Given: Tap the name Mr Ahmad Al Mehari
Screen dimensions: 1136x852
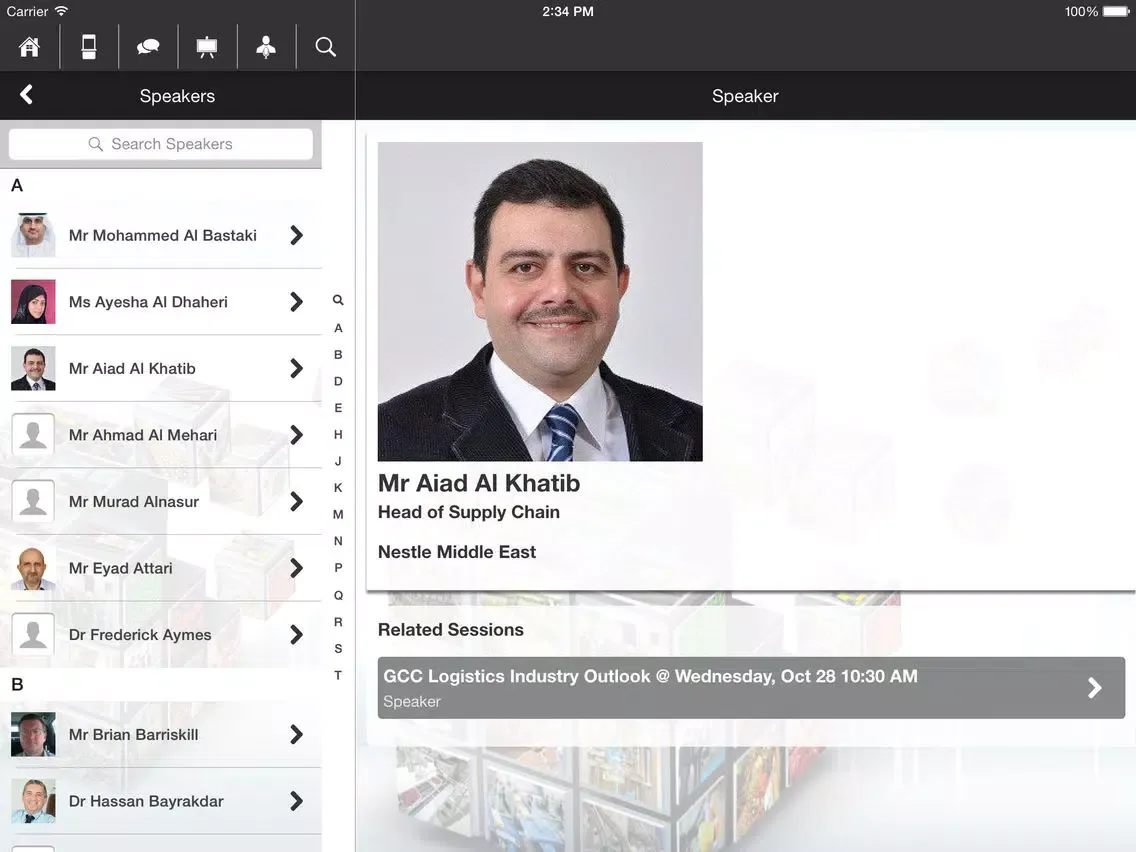Looking at the screenshot, I should coord(143,435).
